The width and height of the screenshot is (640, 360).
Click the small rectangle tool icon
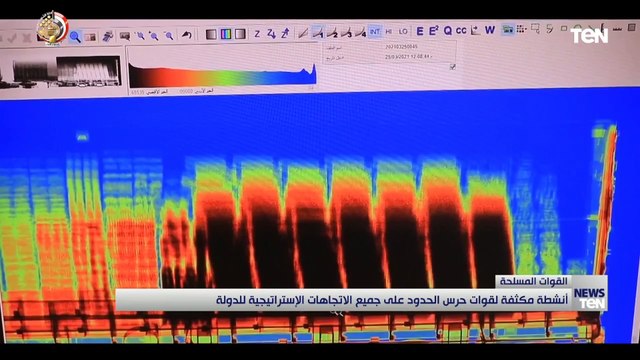tap(564, 28)
